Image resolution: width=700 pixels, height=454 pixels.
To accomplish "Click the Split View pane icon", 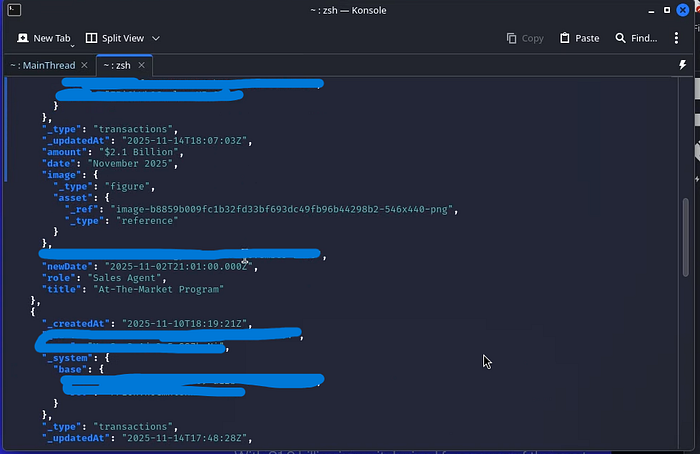I will tap(91, 38).
